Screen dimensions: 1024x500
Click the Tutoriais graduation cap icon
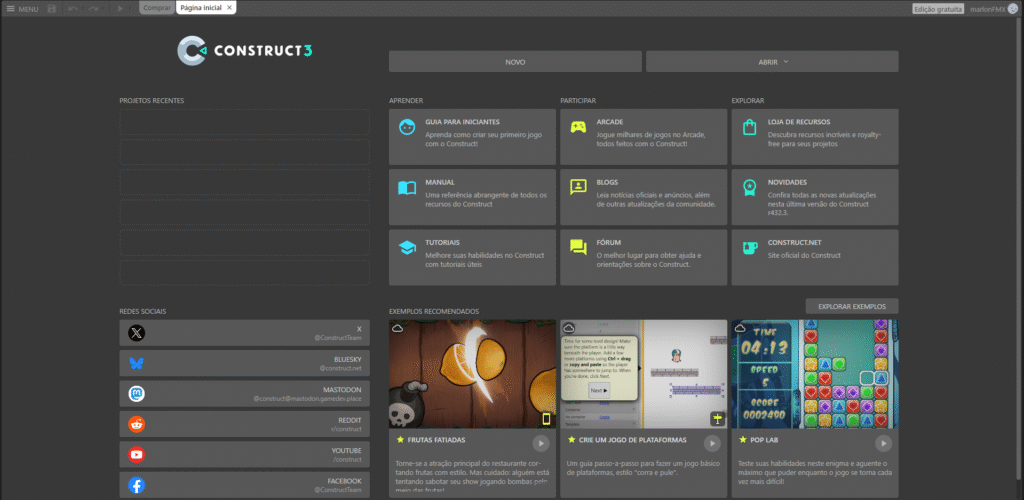click(407, 248)
